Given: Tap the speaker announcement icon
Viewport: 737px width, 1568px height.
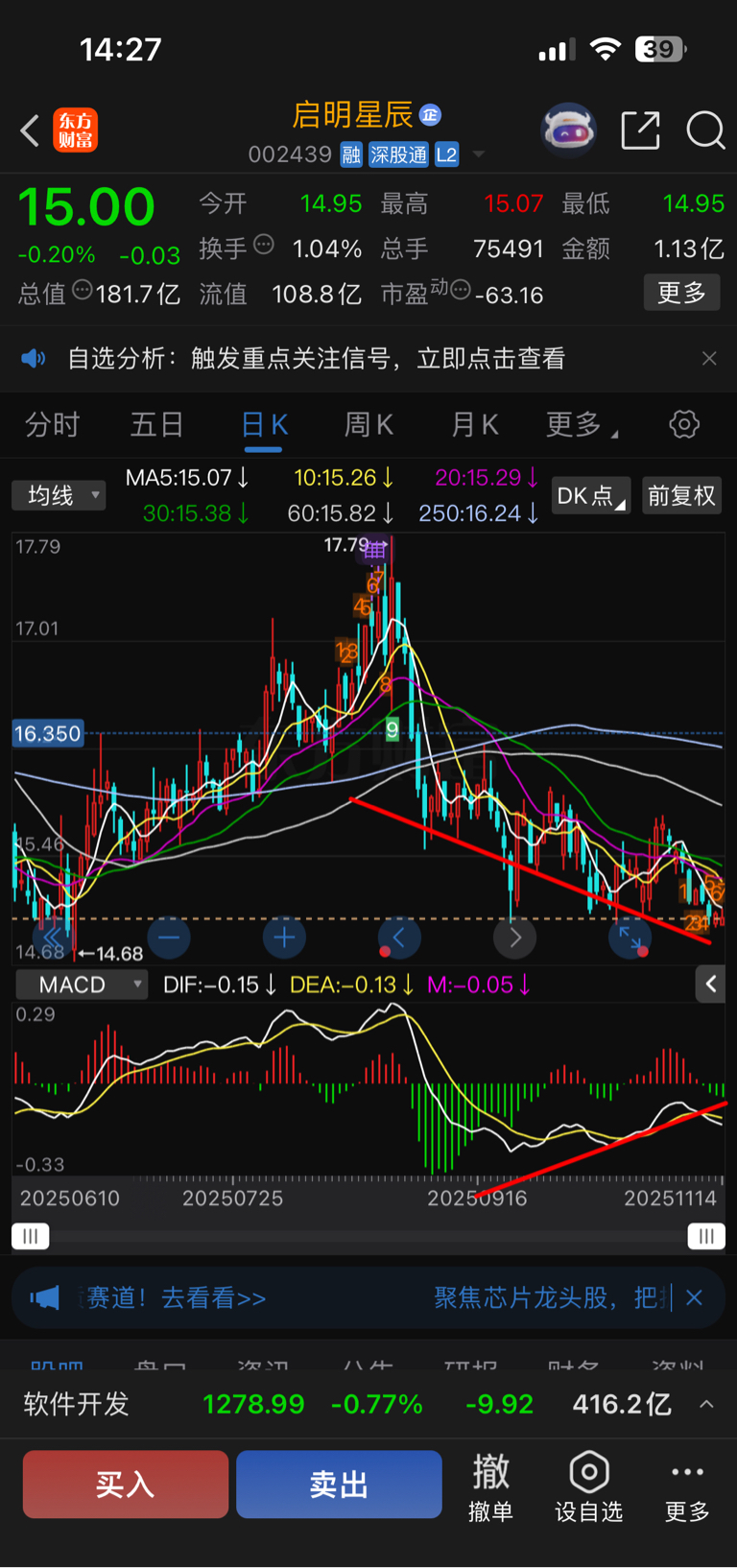Looking at the screenshot, I should pyautogui.click(x=34, y=359).
